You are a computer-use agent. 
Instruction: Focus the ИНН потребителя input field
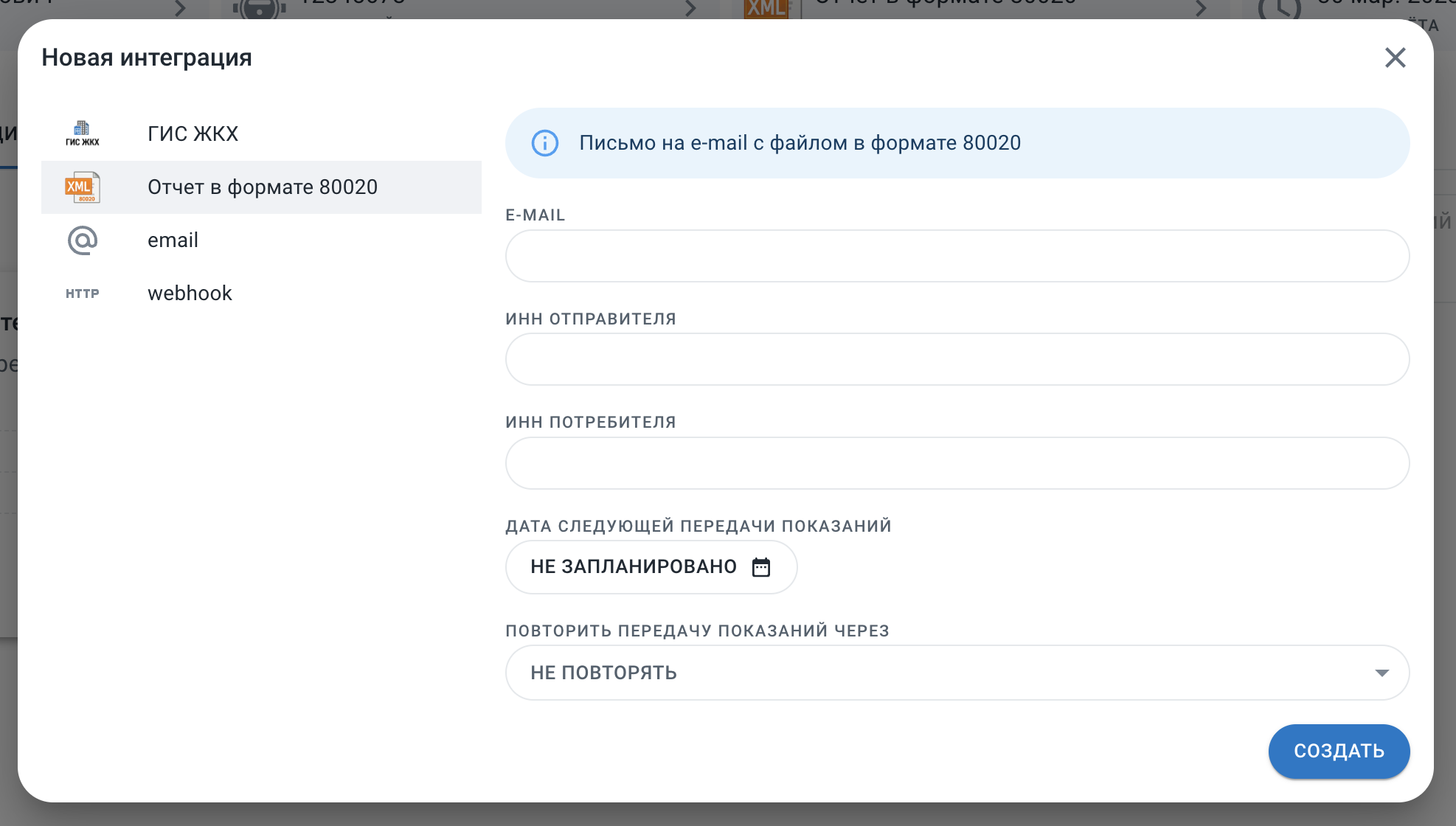click(957, 463)
